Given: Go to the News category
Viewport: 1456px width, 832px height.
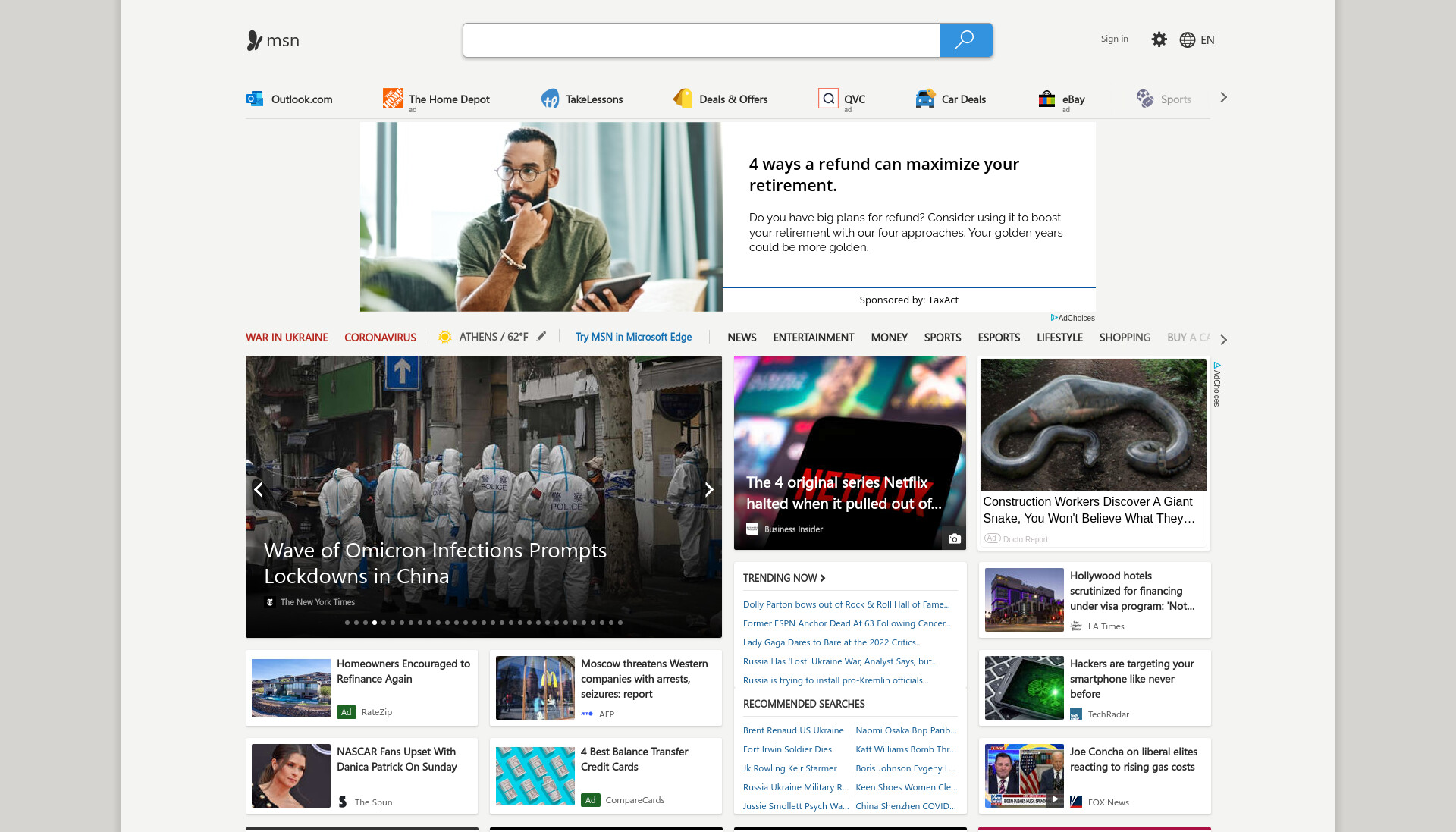Looking at the screenshot, I should (x=742, y=338).
